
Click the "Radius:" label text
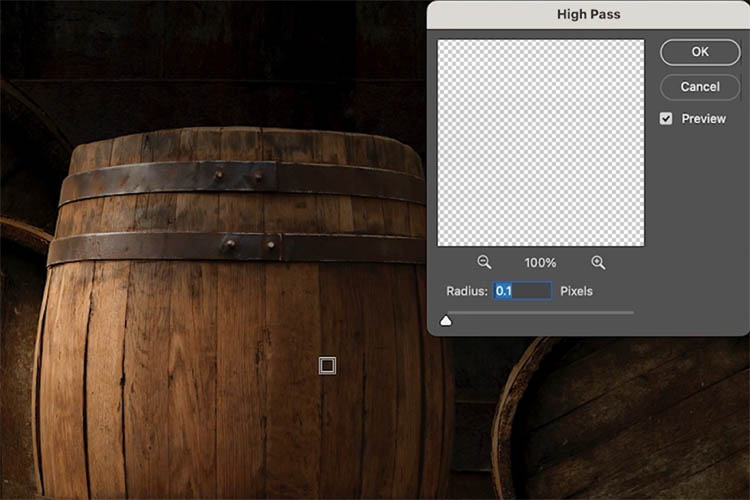[x=467, y=291]
